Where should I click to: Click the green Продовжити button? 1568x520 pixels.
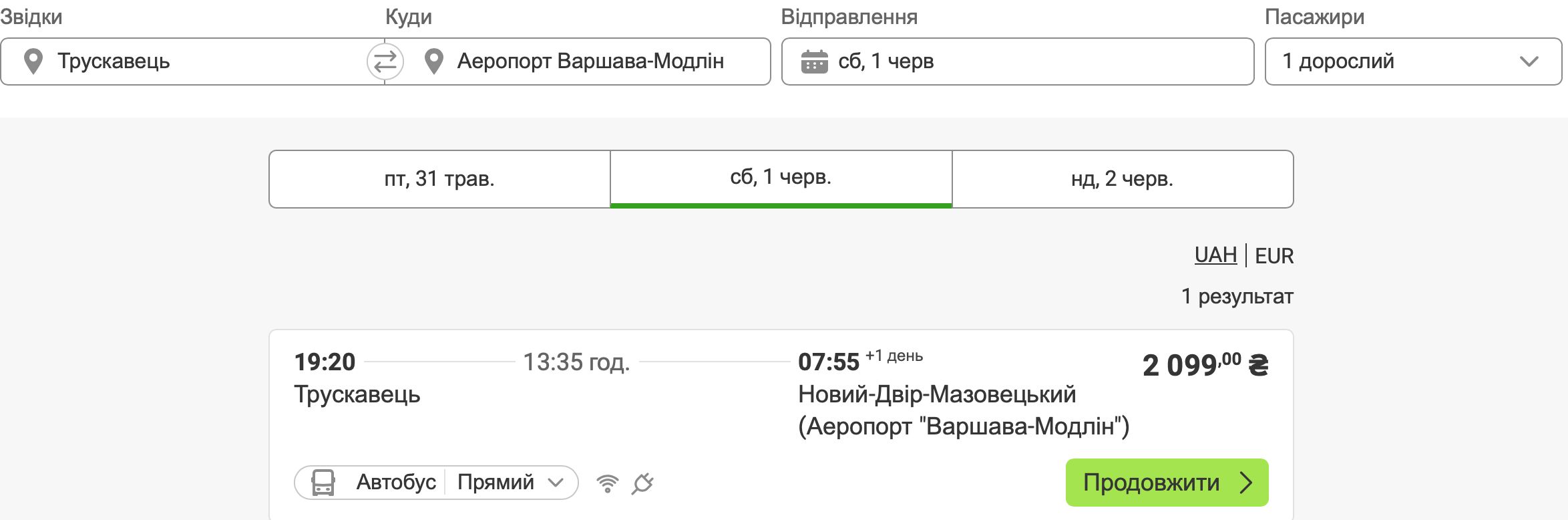1167,483
